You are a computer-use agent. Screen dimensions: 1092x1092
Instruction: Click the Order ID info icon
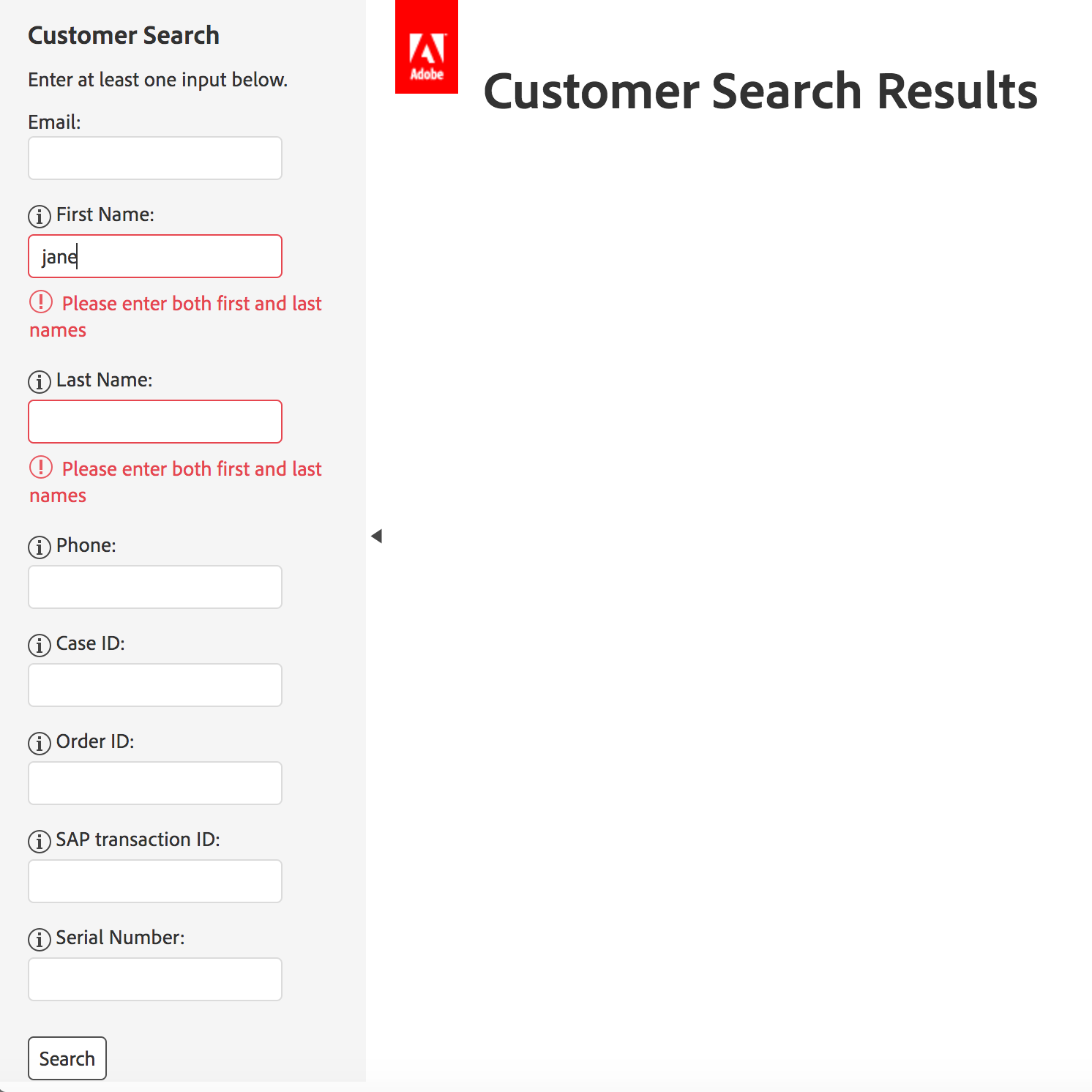[x=40, y=744]
